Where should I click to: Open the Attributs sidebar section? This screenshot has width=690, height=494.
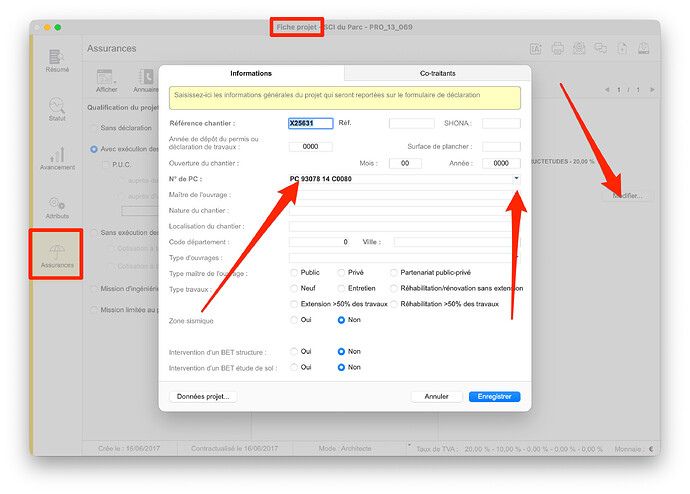(56, 208)
